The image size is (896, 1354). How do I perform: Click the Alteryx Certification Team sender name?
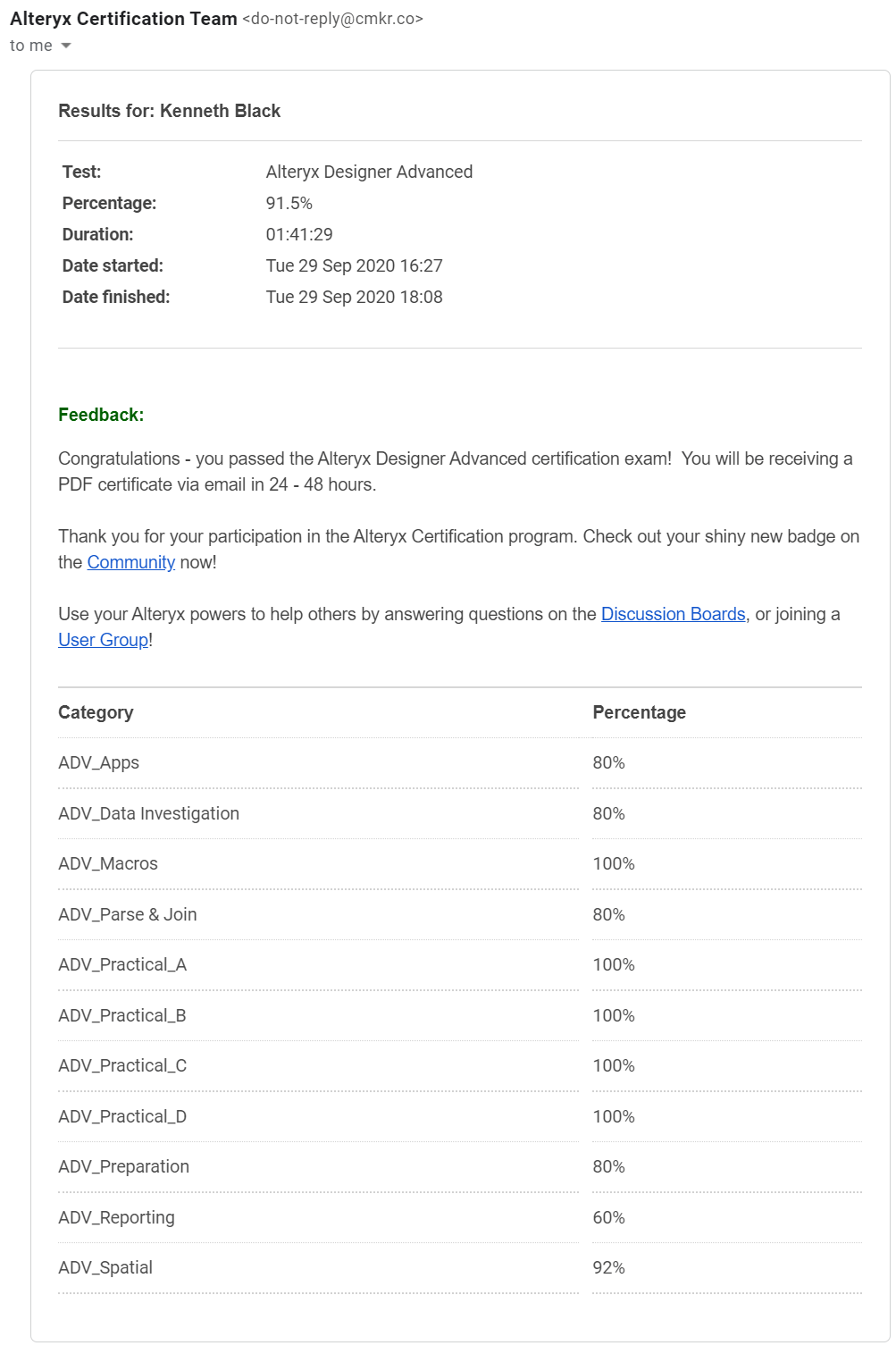tap(123, 18)
